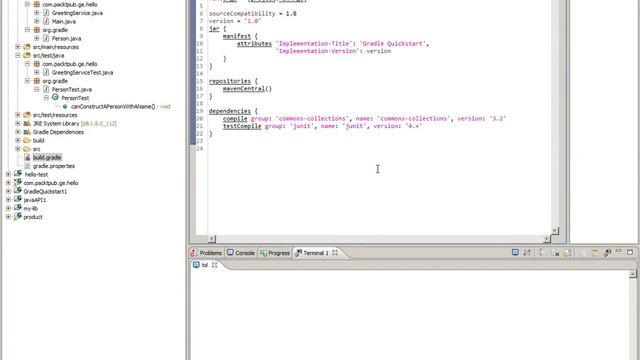Expand the GreetingService.java node

(37, 13)
